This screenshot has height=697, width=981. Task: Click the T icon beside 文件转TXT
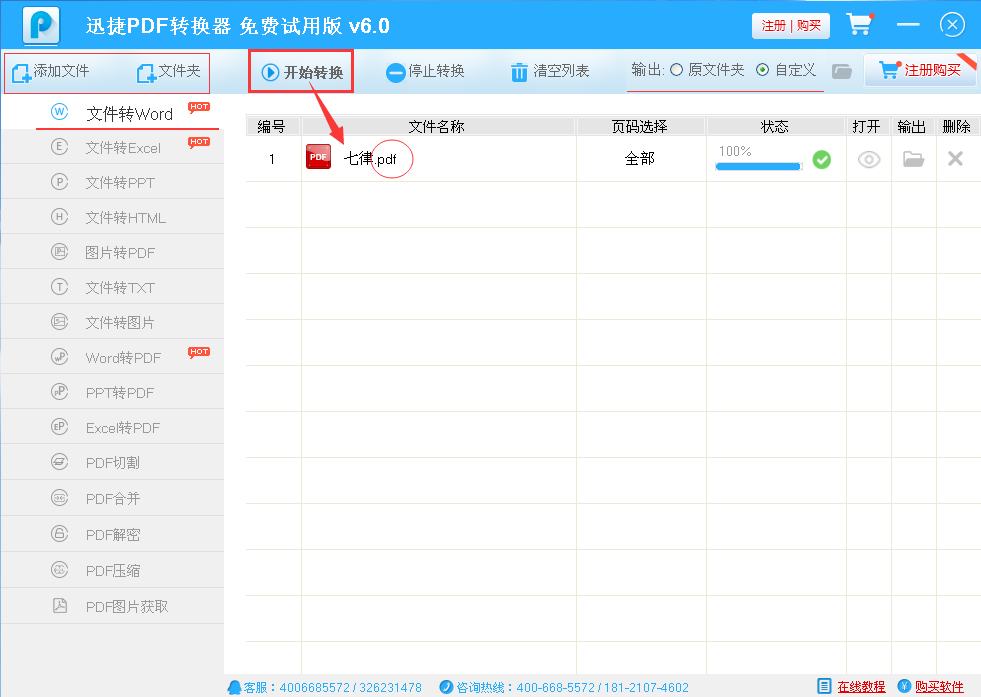[59, 287]
